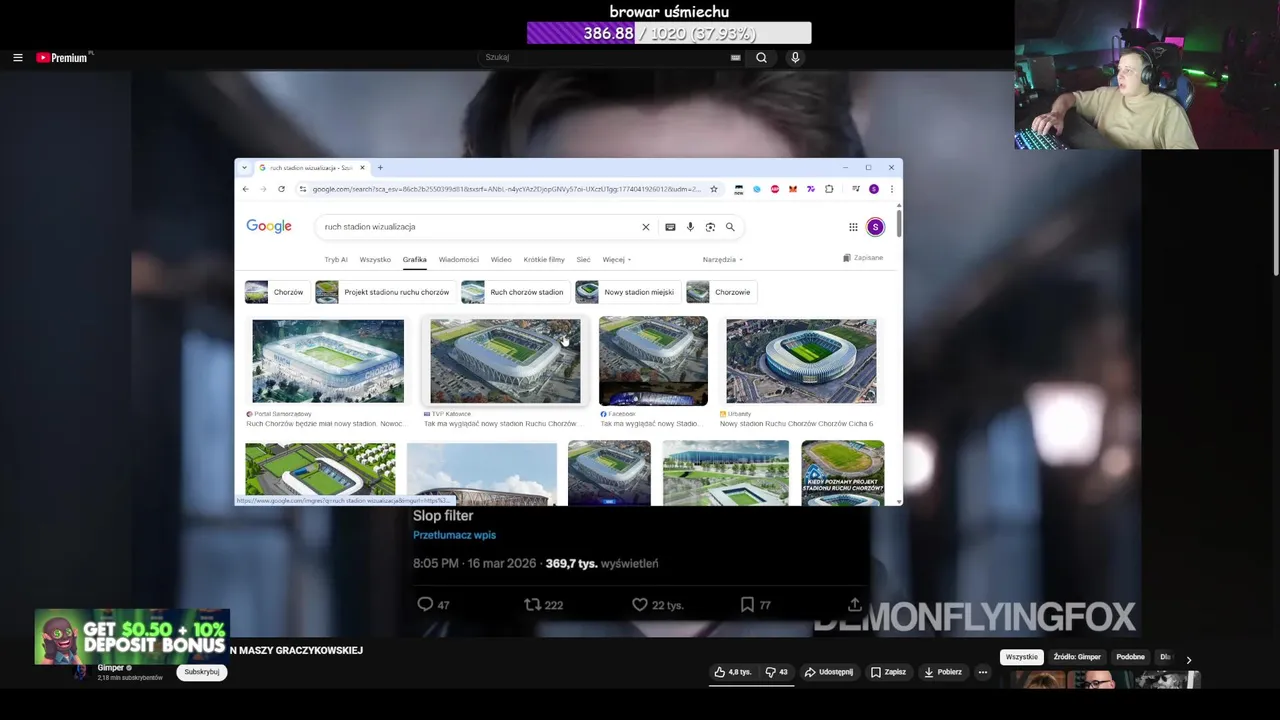Image resolution: width=1280 pixels, height=720 pixels.
Task: Dislike the video showing 43
Action: pos(777,672)
